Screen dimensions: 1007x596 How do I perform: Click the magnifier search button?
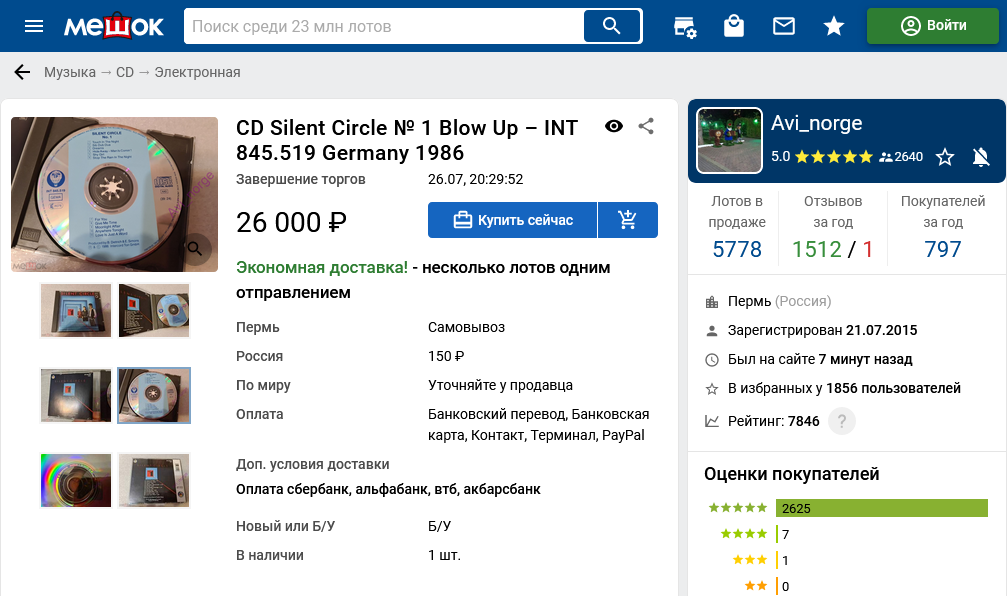point(612,26)
